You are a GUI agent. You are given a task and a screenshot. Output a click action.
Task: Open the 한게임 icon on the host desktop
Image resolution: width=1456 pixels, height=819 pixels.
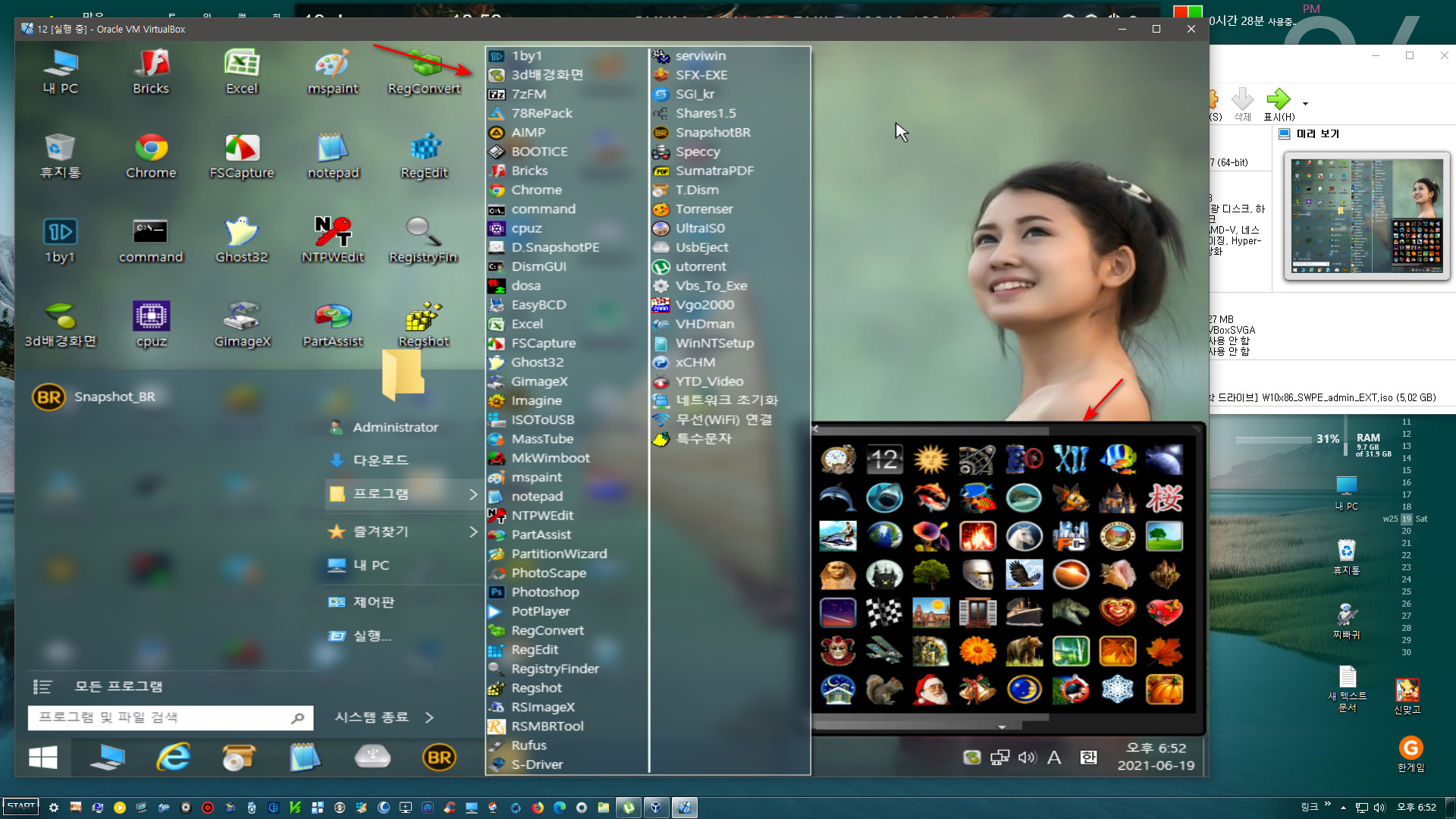click(x=1410, y=755)
